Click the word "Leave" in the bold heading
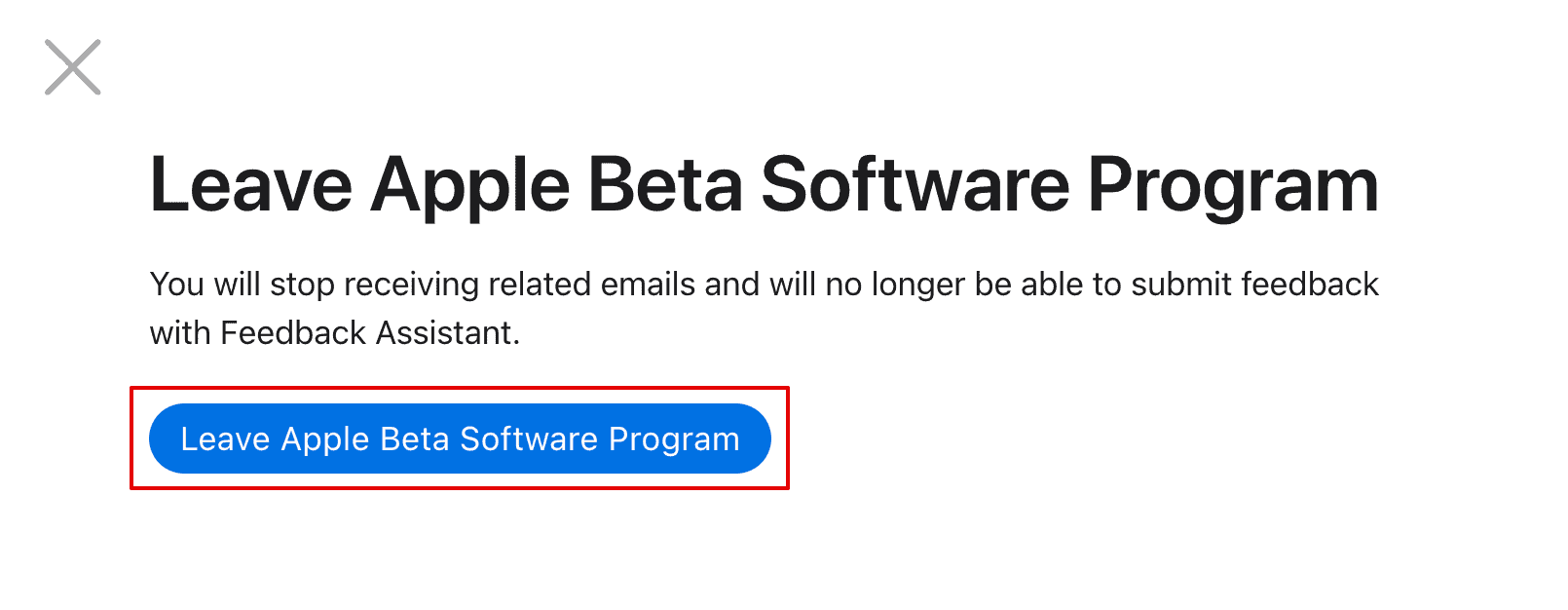The image size is (1568, 610). coord(251,185)
